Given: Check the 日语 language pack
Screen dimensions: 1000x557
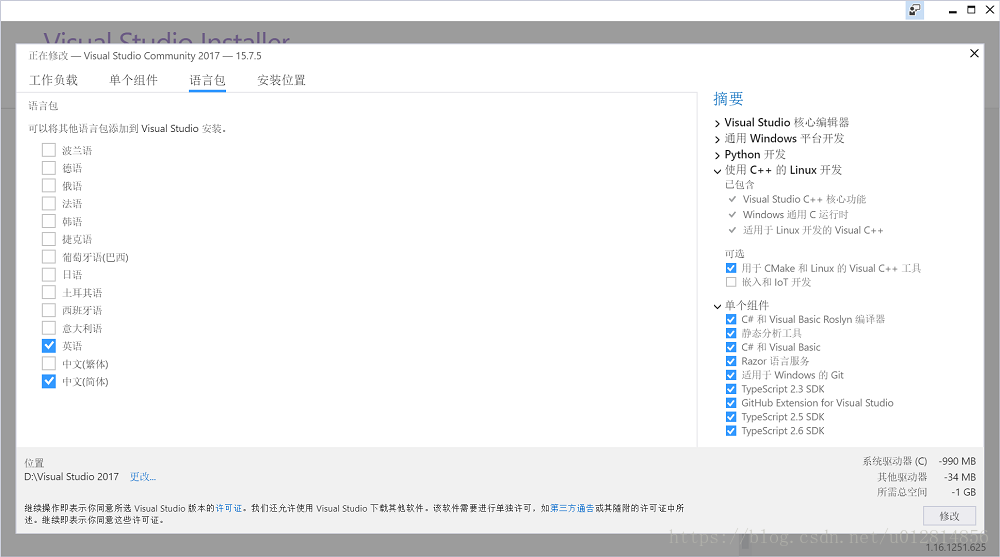Looking at the screenshot, I should [48, 275].
